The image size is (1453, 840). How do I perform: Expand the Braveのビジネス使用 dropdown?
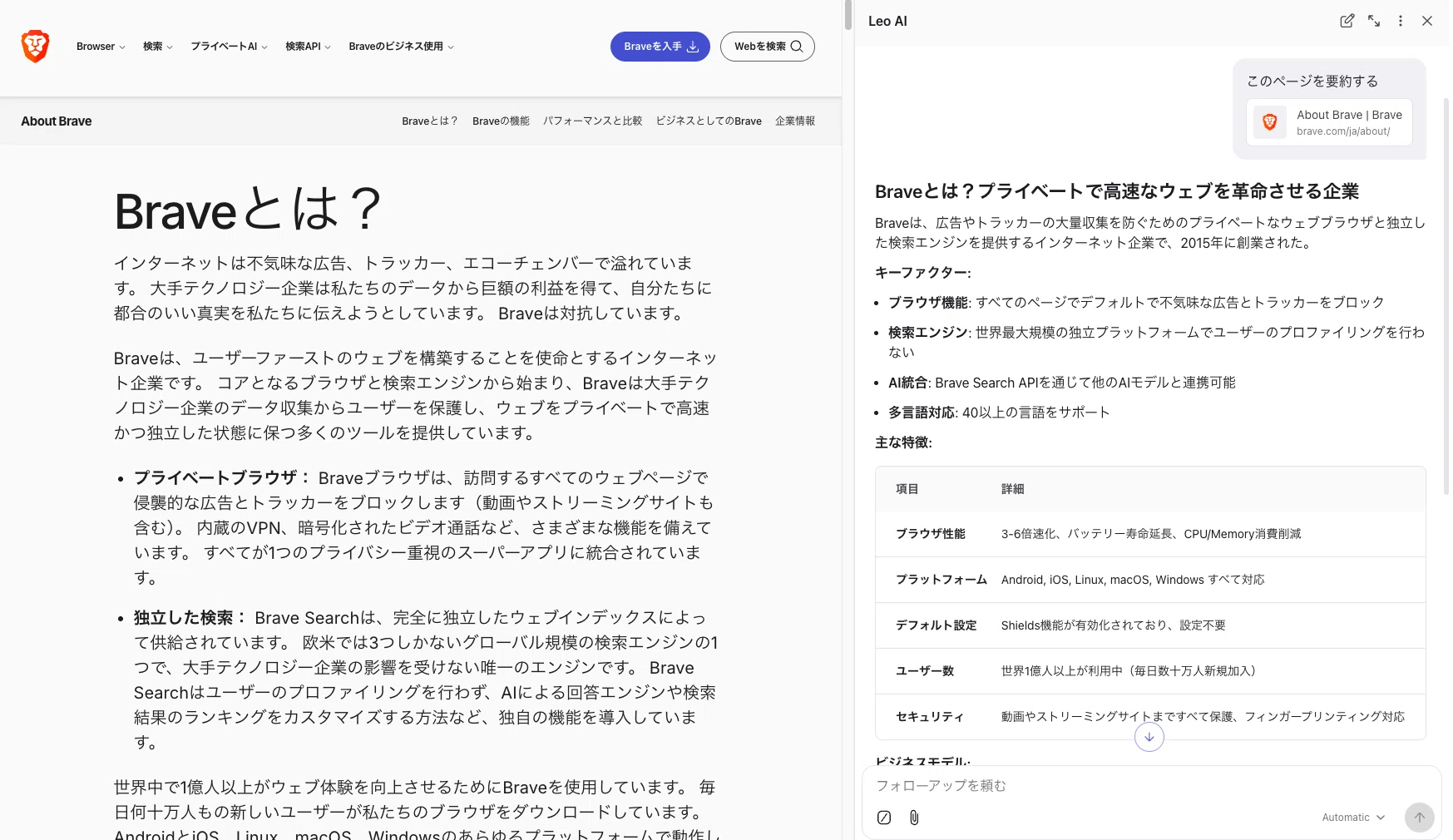401,47
